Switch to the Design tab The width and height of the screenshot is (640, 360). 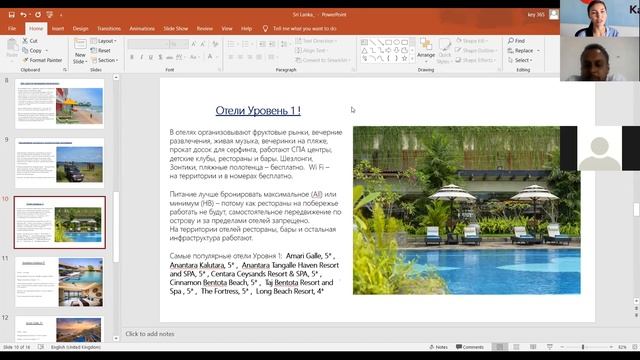pos(80,29)
